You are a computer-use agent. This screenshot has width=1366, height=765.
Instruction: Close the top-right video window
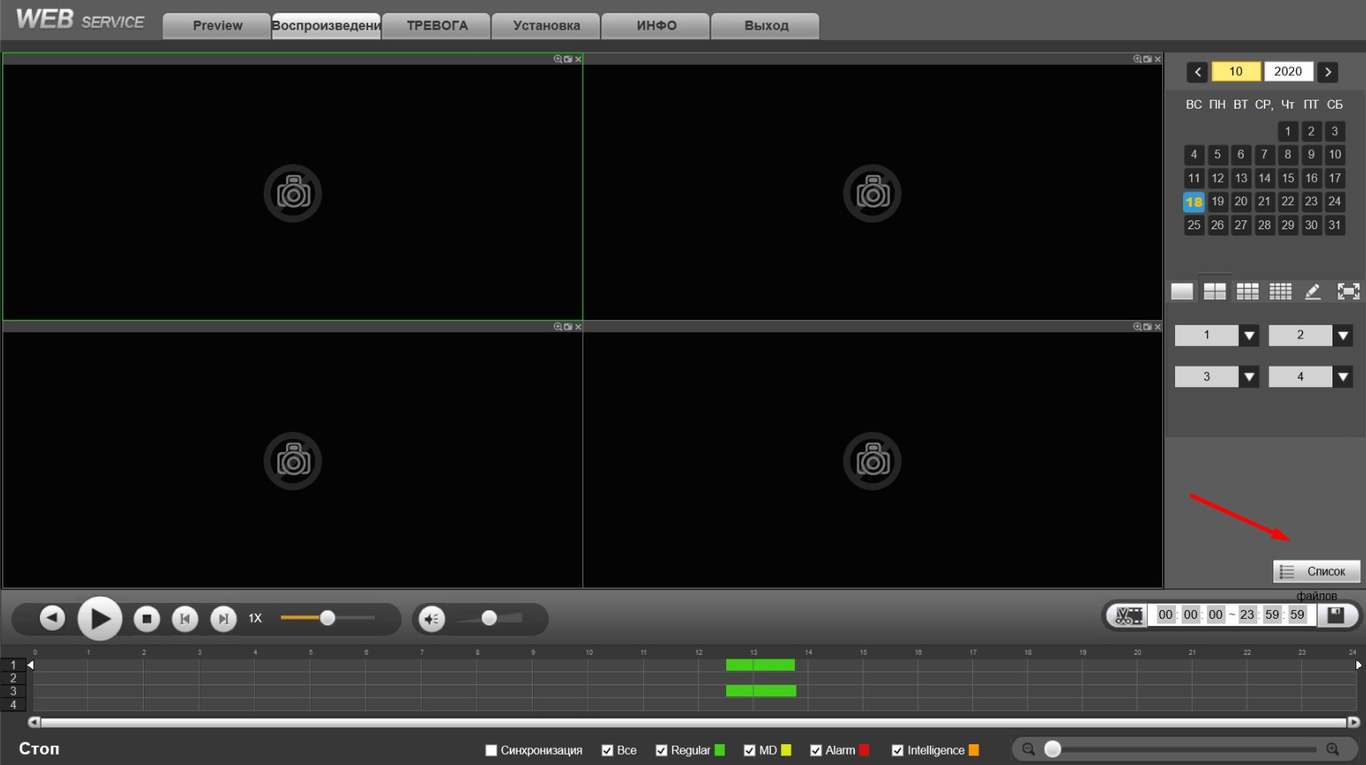click(x=1158, y=59)
